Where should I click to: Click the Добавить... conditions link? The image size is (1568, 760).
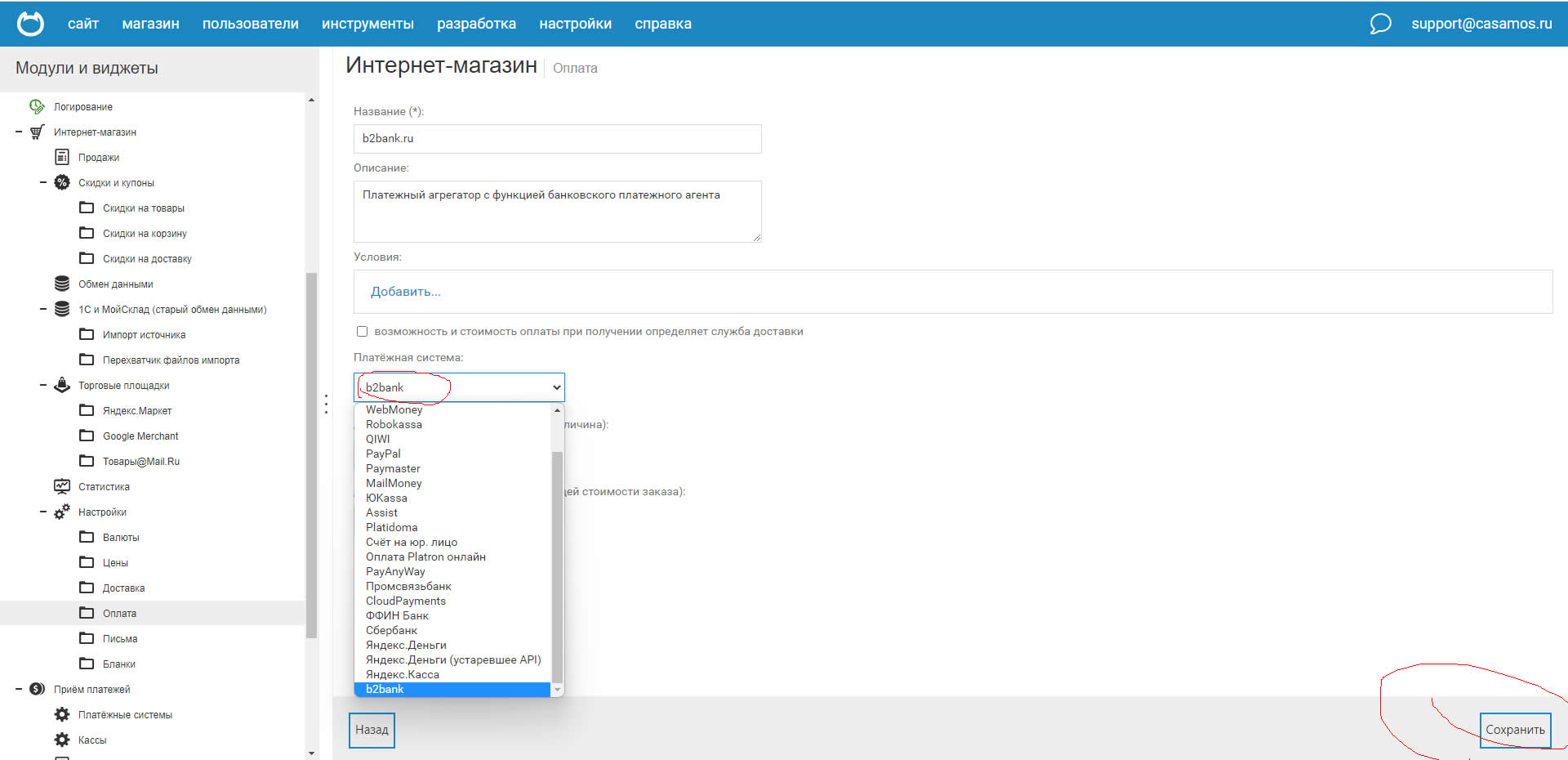coord(405,292)
